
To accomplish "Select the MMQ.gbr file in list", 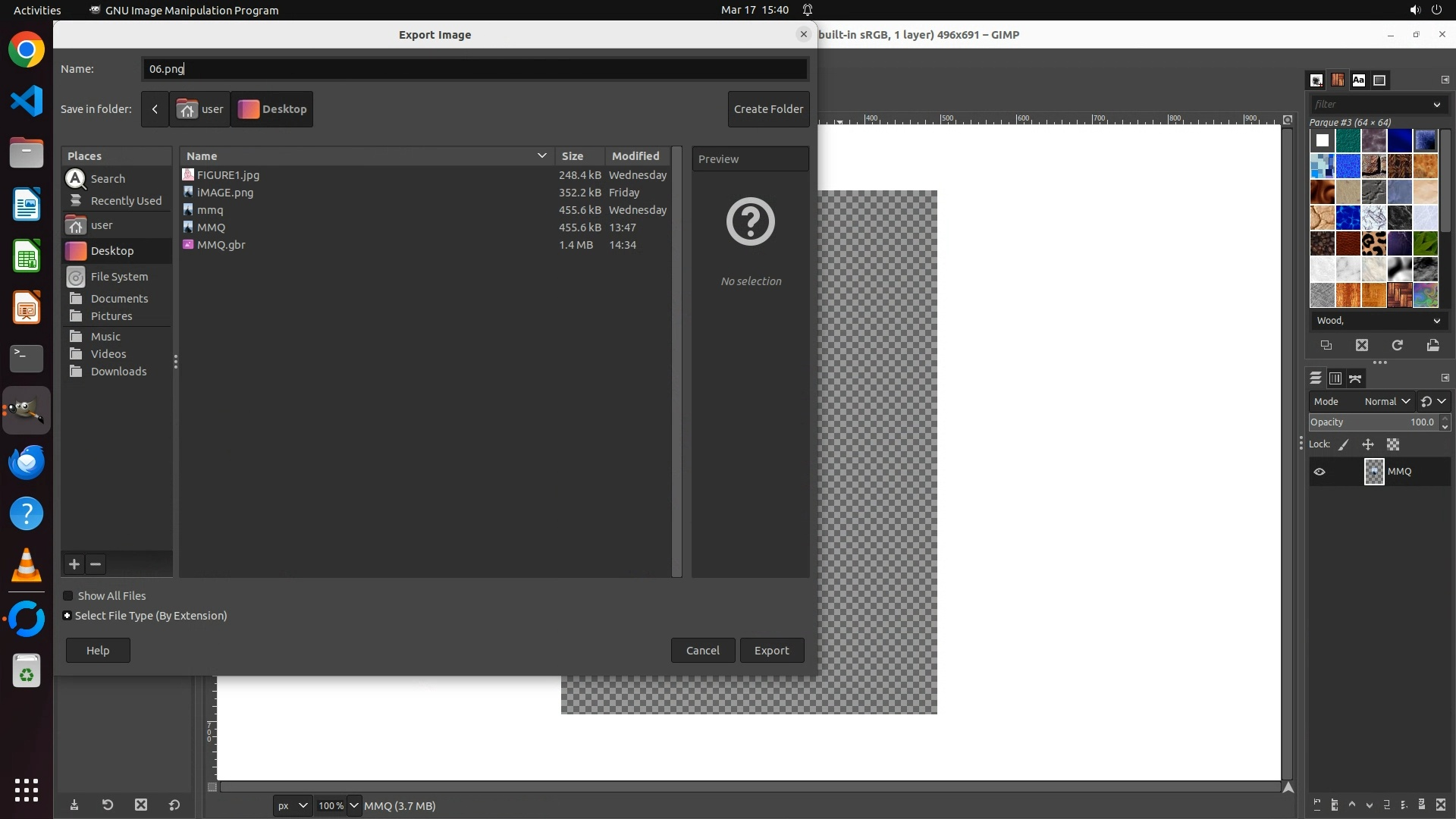I will pos(221,245).
